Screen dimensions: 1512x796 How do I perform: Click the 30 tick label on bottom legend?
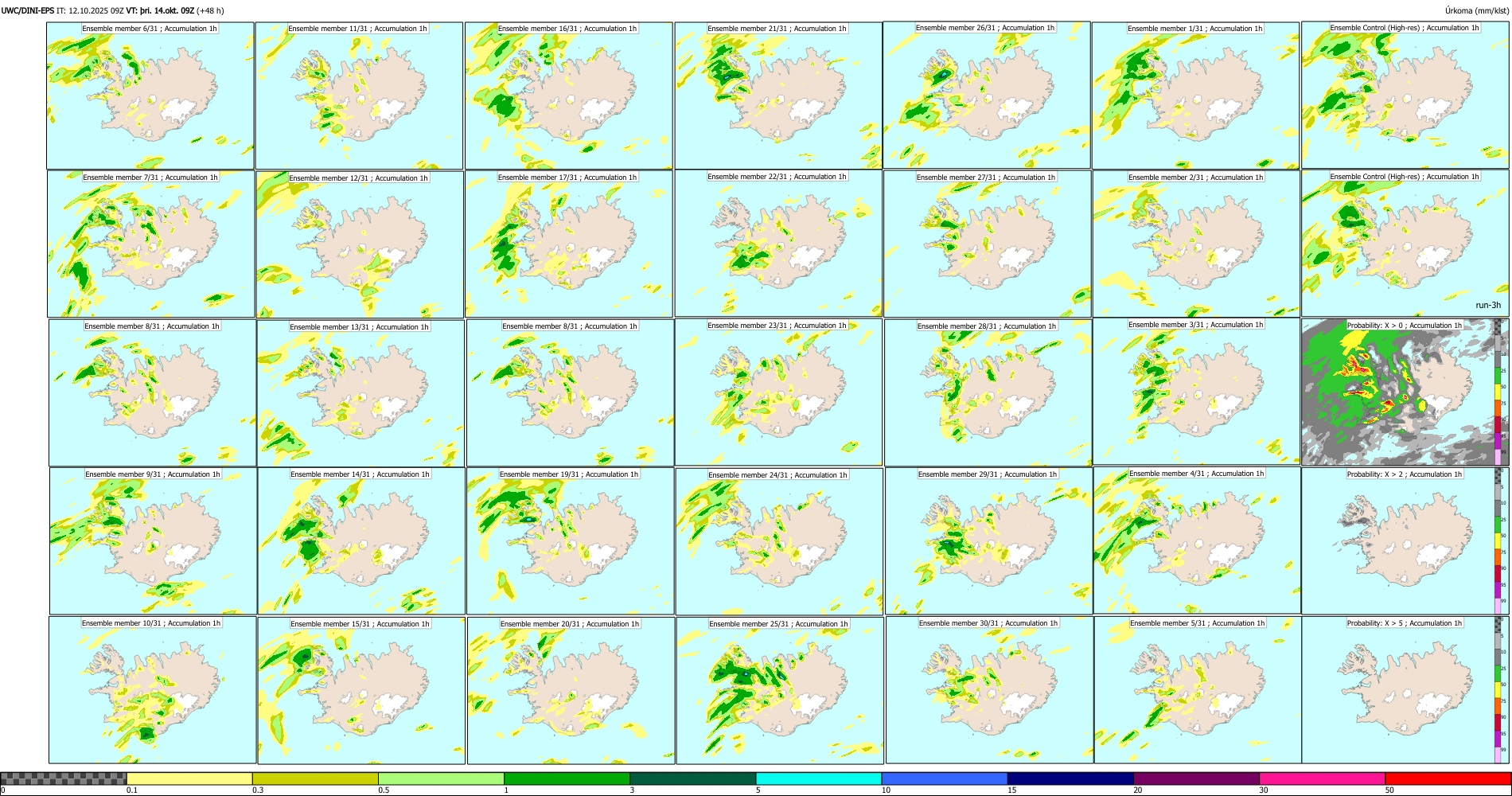tap(1264, 790)
